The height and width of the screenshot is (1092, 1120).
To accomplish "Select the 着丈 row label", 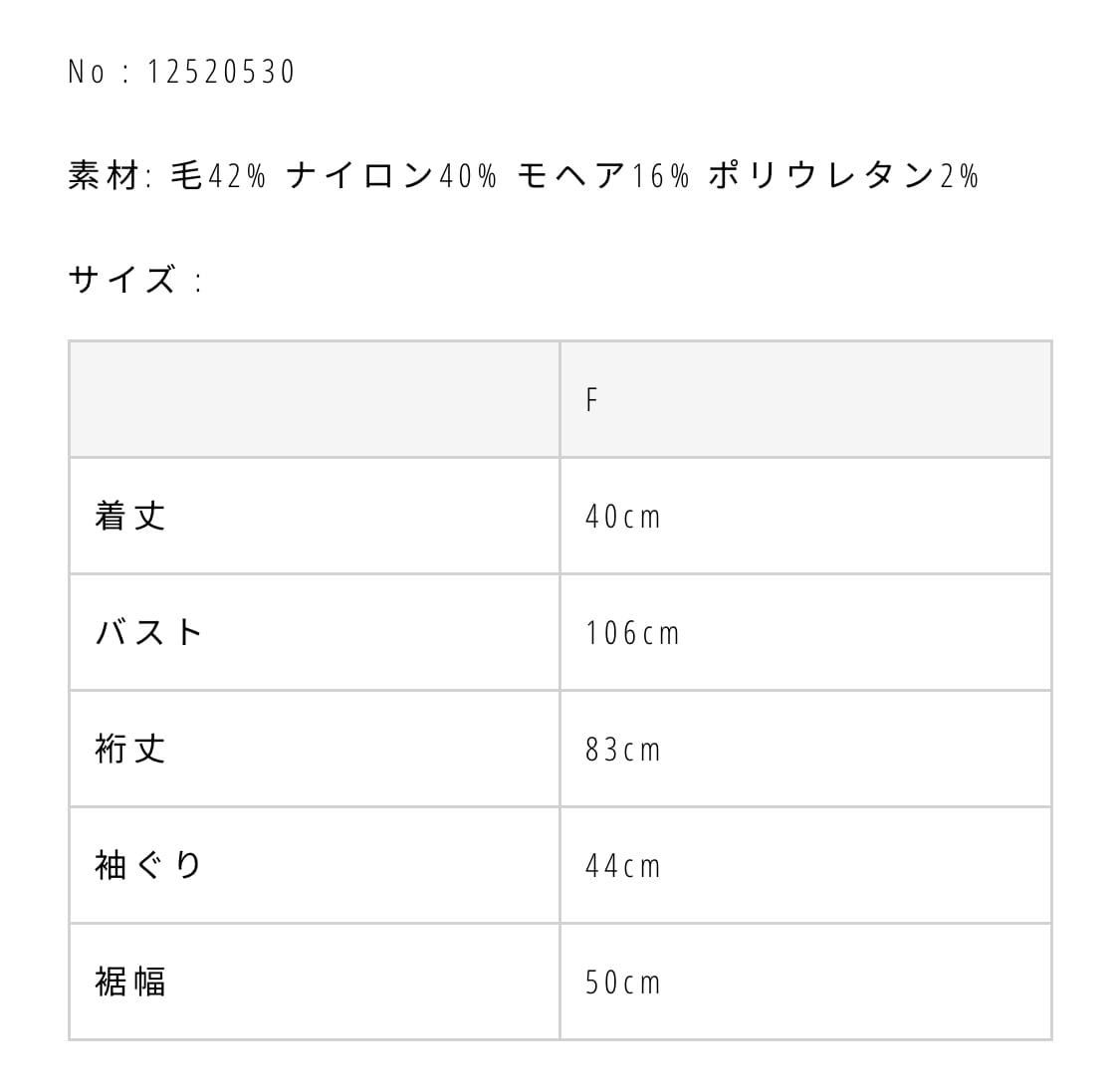I will pos(130,516).
